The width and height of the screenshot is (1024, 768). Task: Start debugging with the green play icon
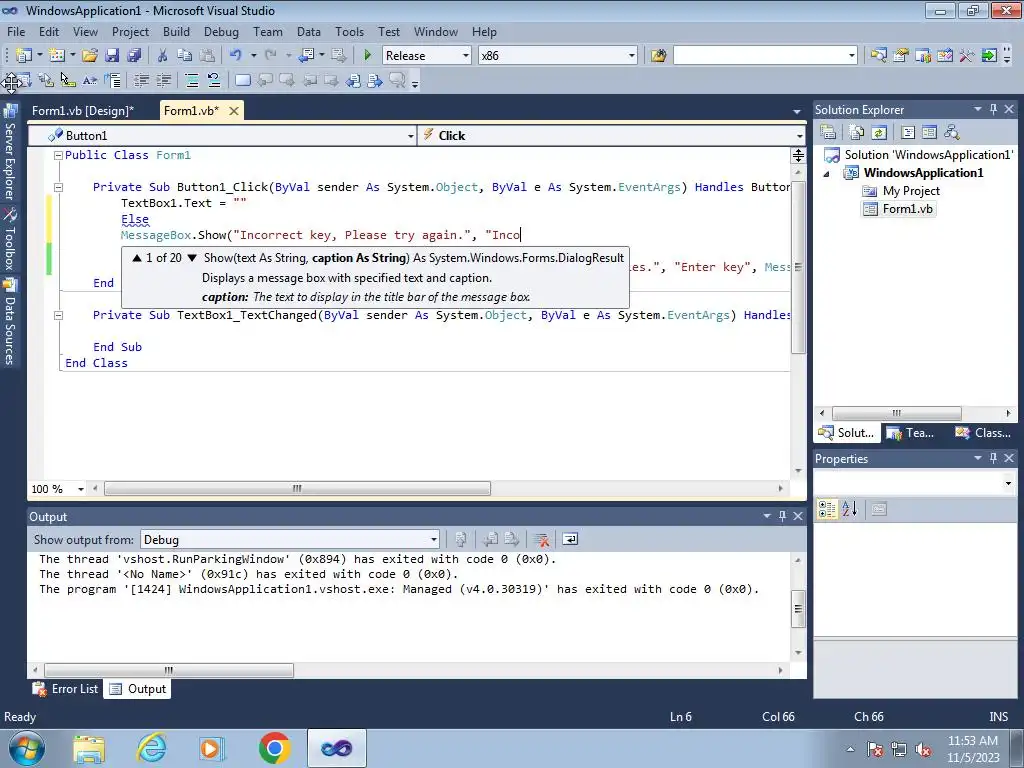click(368, 56)
